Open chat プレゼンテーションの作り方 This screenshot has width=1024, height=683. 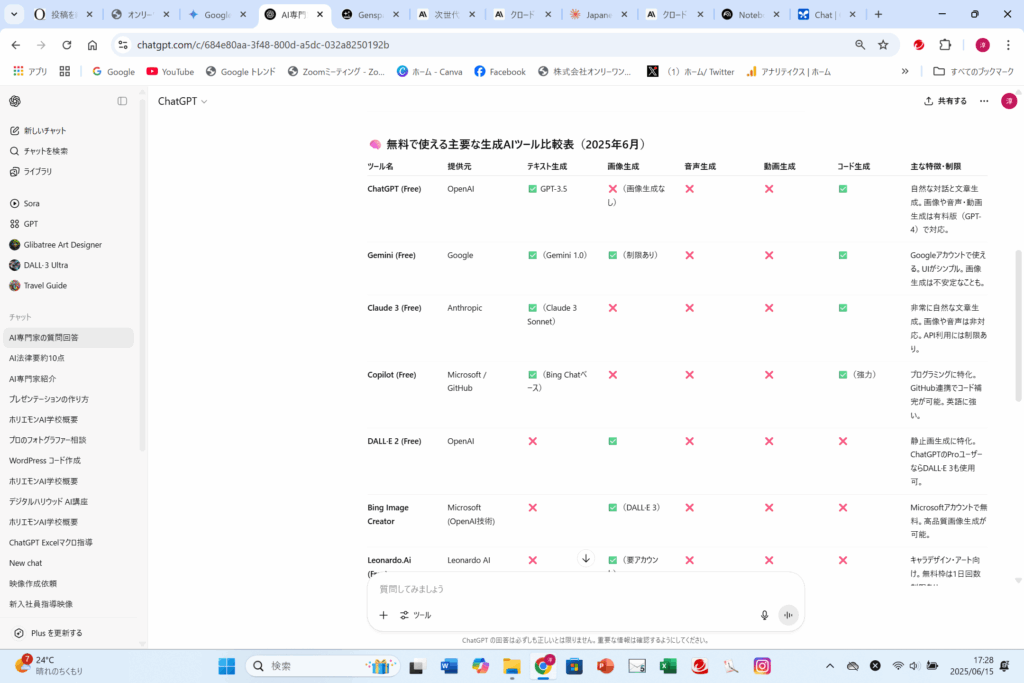48,399
